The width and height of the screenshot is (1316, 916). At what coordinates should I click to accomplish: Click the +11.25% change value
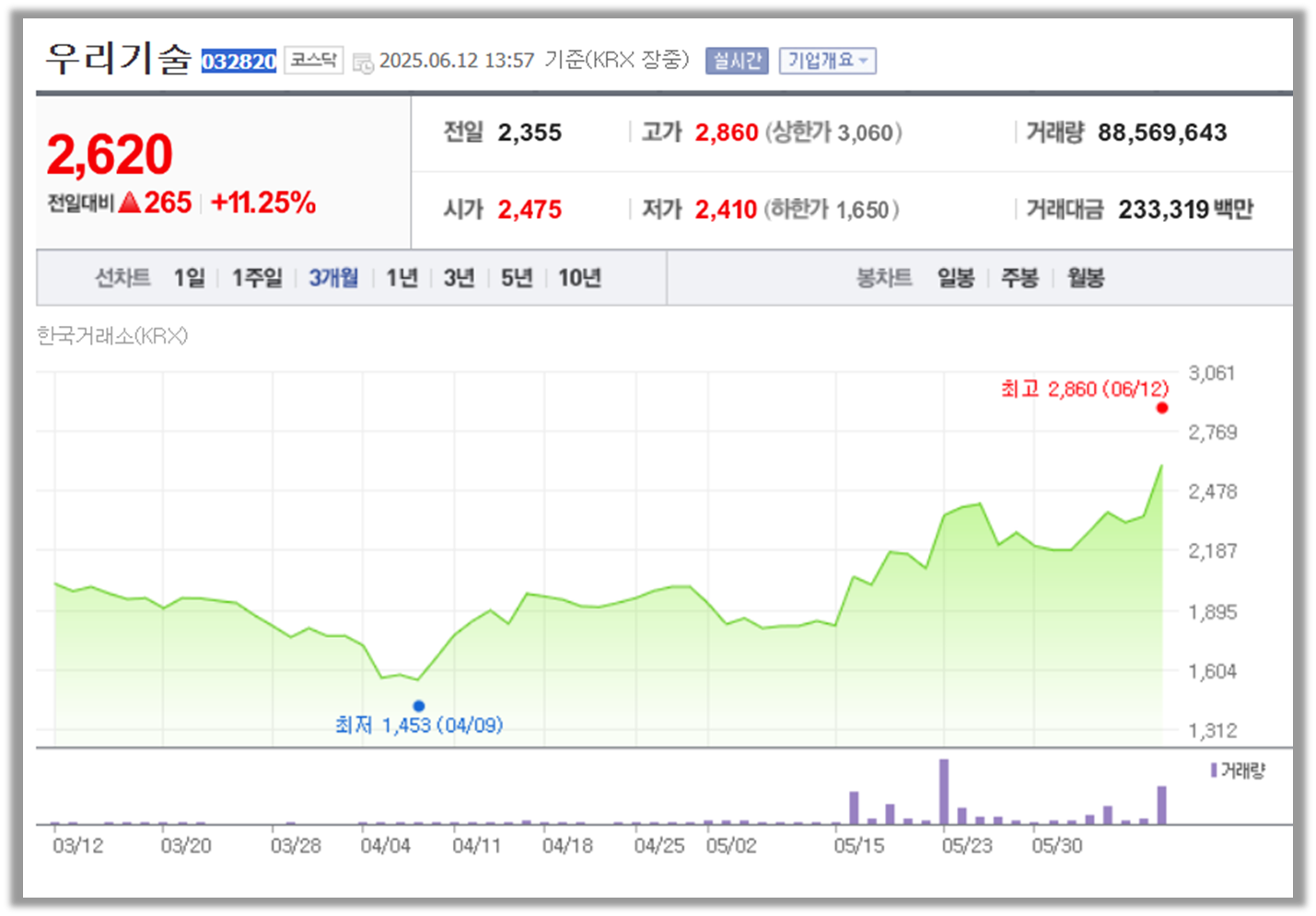tap(263, 203)
